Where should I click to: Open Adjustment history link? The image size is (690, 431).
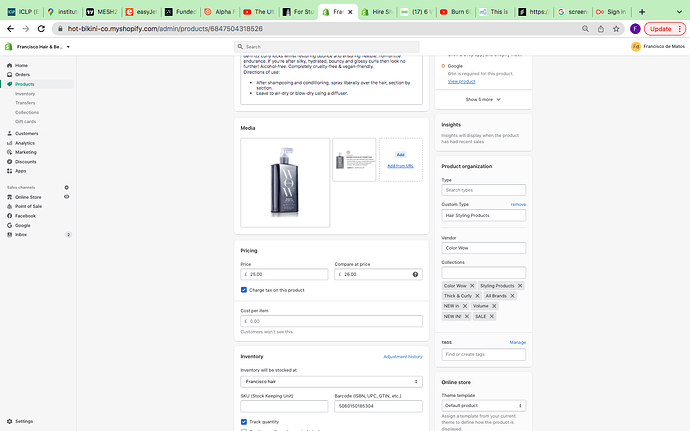[x=403, y=357]
